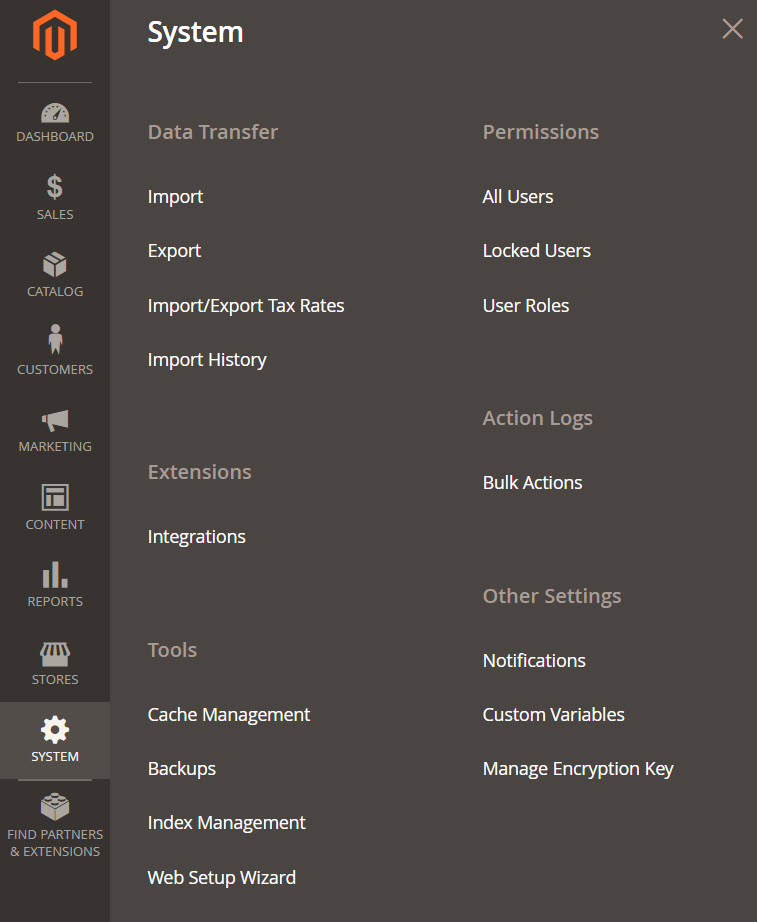This screenshot has height=922, width=757.
Task: Open the Marketing megaphone icon
Action: point(55,420)
